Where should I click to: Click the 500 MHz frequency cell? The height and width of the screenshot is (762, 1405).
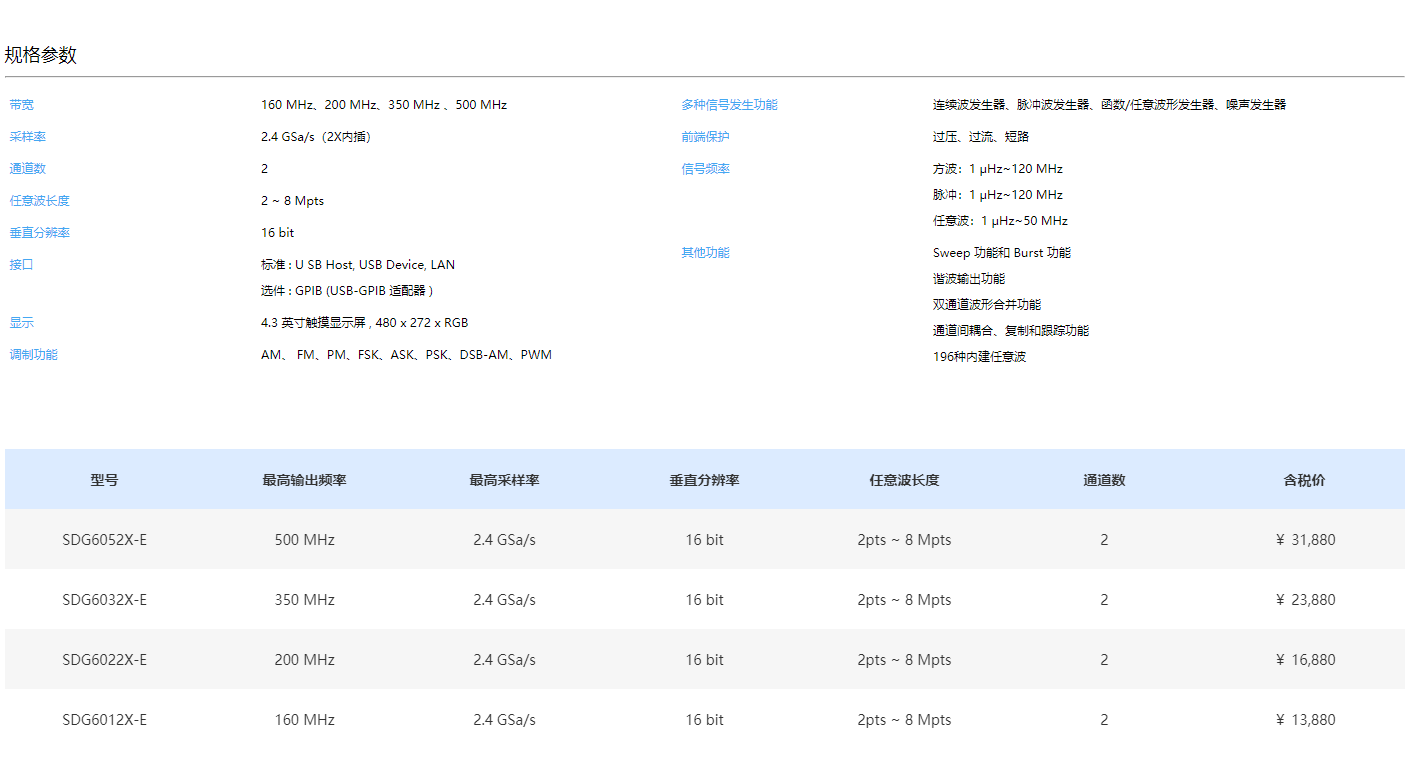(304, 540)
